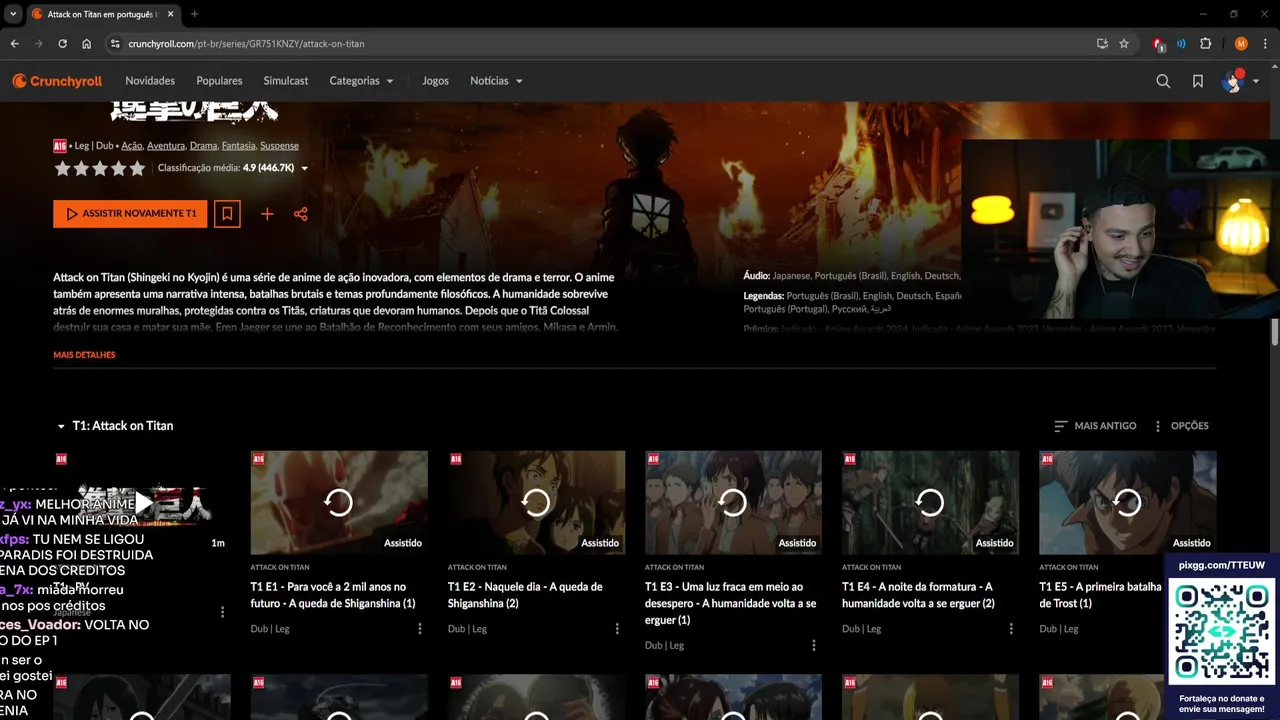Click the page scrollbar thumb
The width and height of the screenshot is (1280, 720).
point(1275,333)
